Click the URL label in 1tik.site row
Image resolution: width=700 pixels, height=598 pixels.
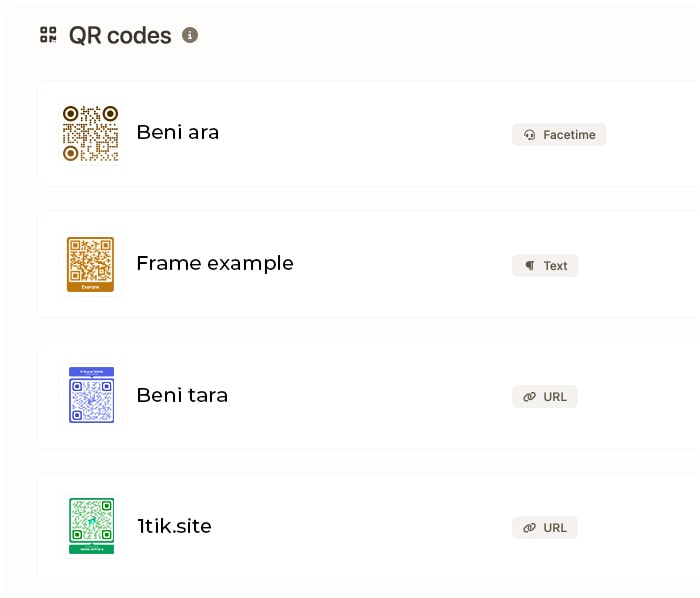(x=555, y=528)
